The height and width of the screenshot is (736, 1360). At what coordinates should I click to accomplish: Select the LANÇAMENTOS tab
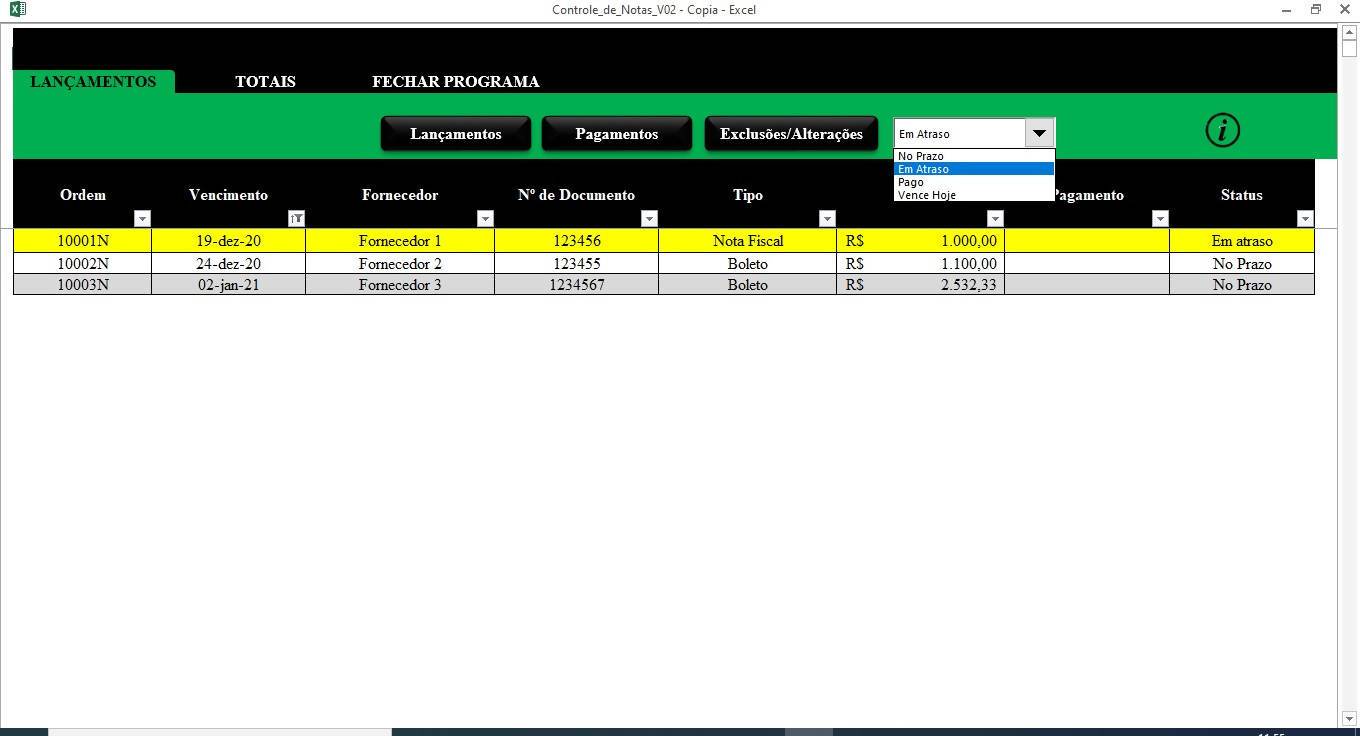coord(92,81)
